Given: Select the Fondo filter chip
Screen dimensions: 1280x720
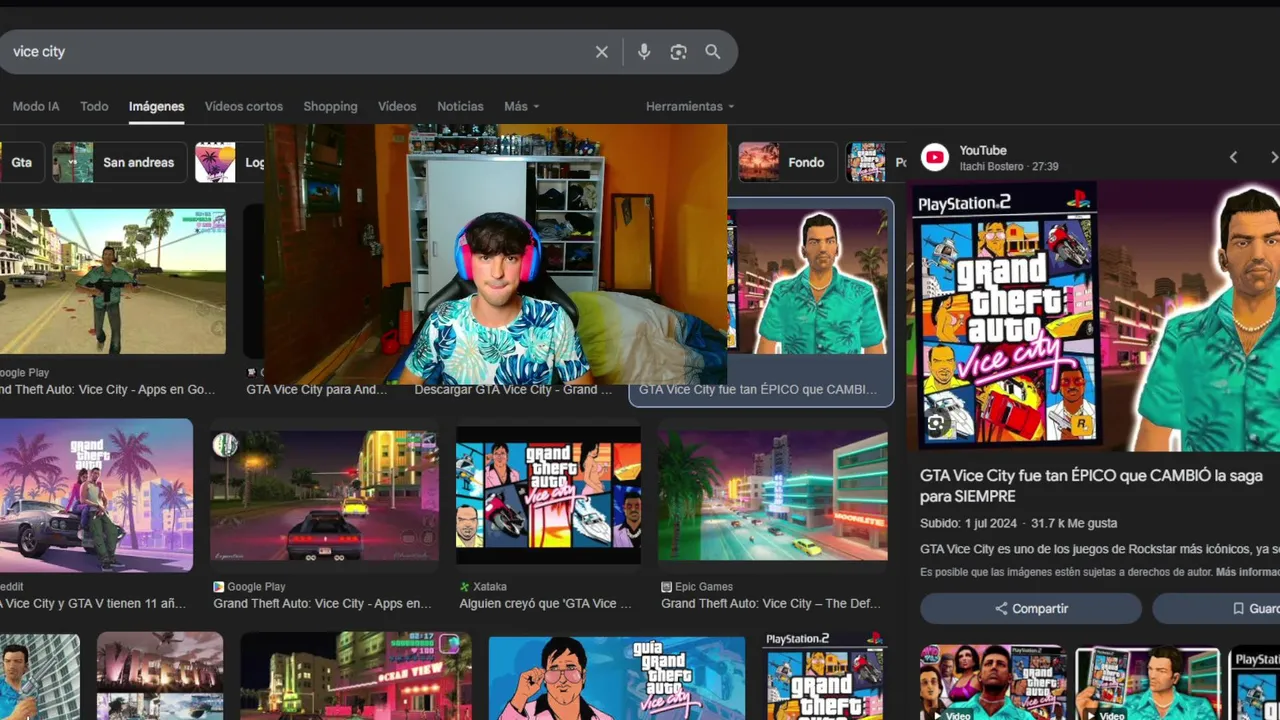Looking at the screenshot, I should 787,162.
